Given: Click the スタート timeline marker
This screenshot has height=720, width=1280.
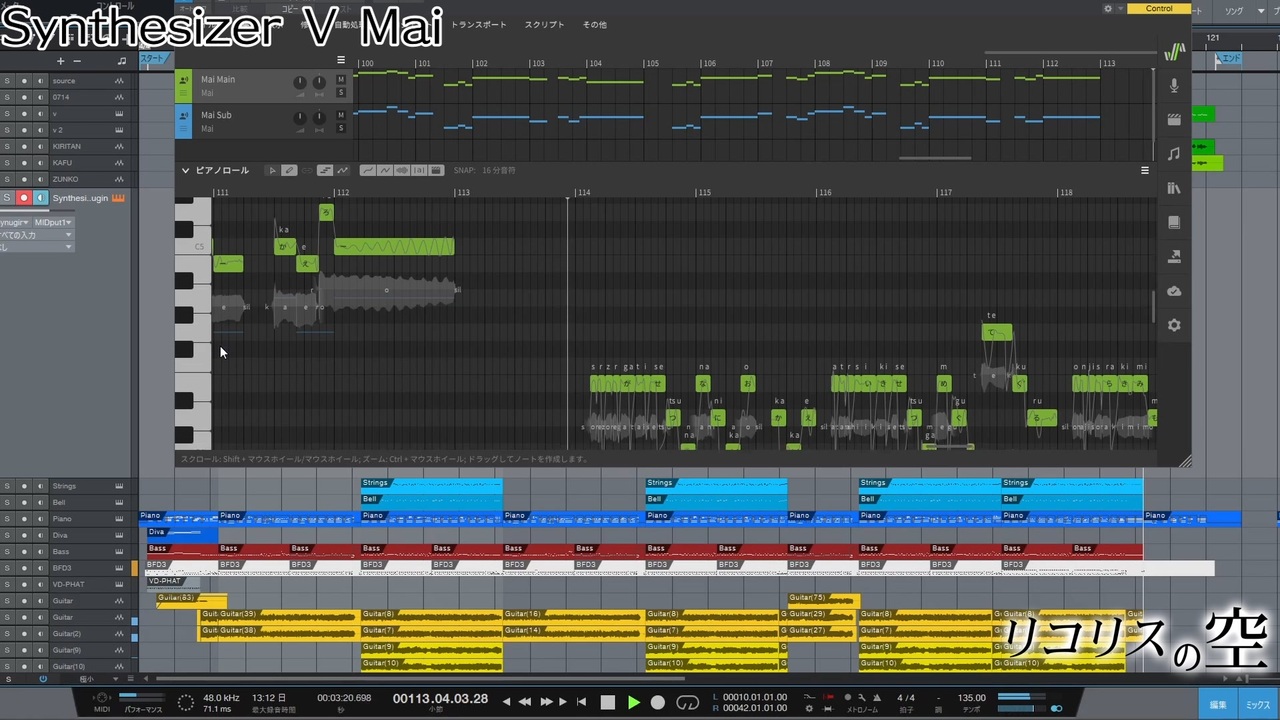Looking at the screenshot, I should [x=153, y=58].
